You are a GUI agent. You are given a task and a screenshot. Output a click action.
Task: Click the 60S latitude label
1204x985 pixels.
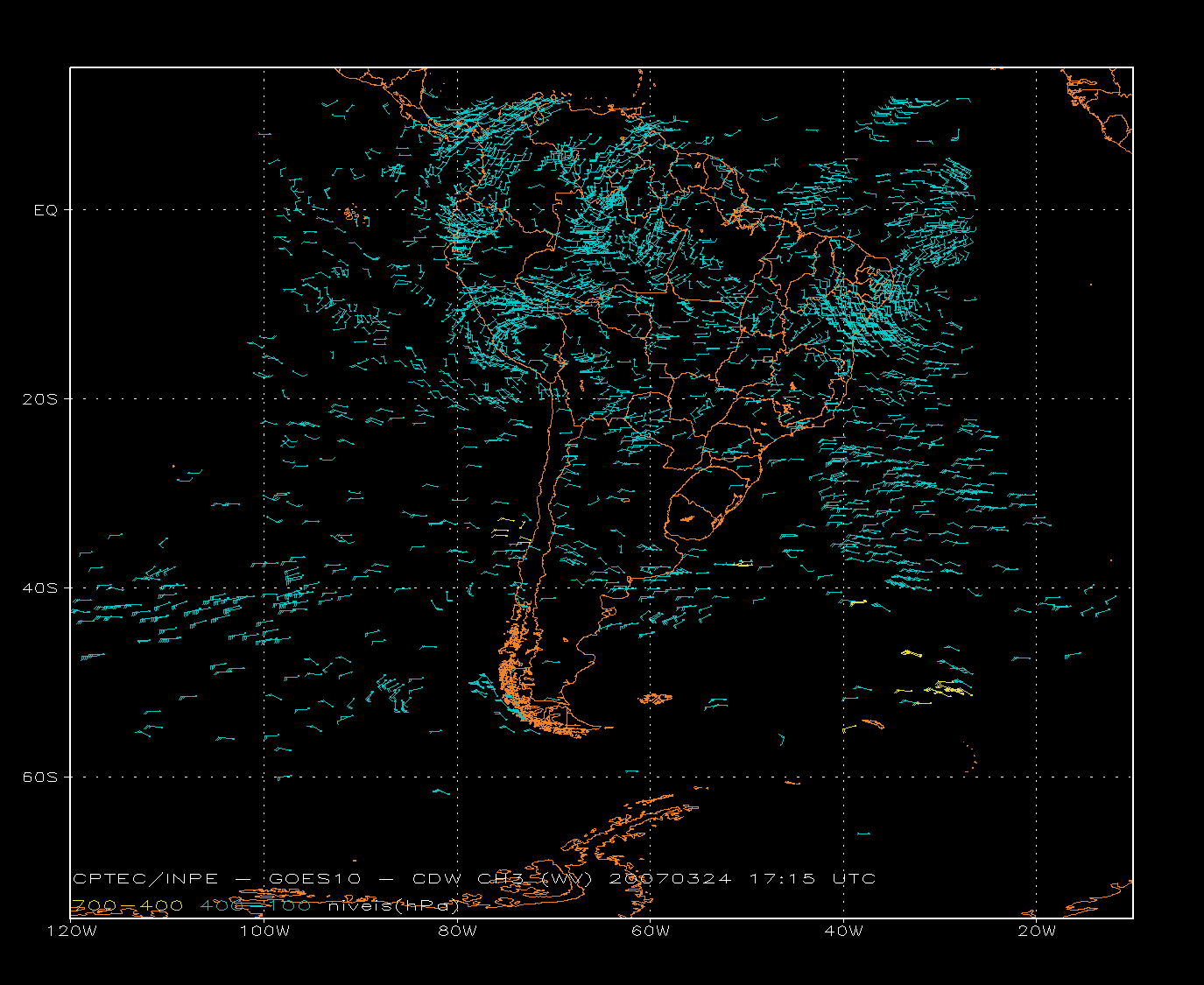[39, 777]
